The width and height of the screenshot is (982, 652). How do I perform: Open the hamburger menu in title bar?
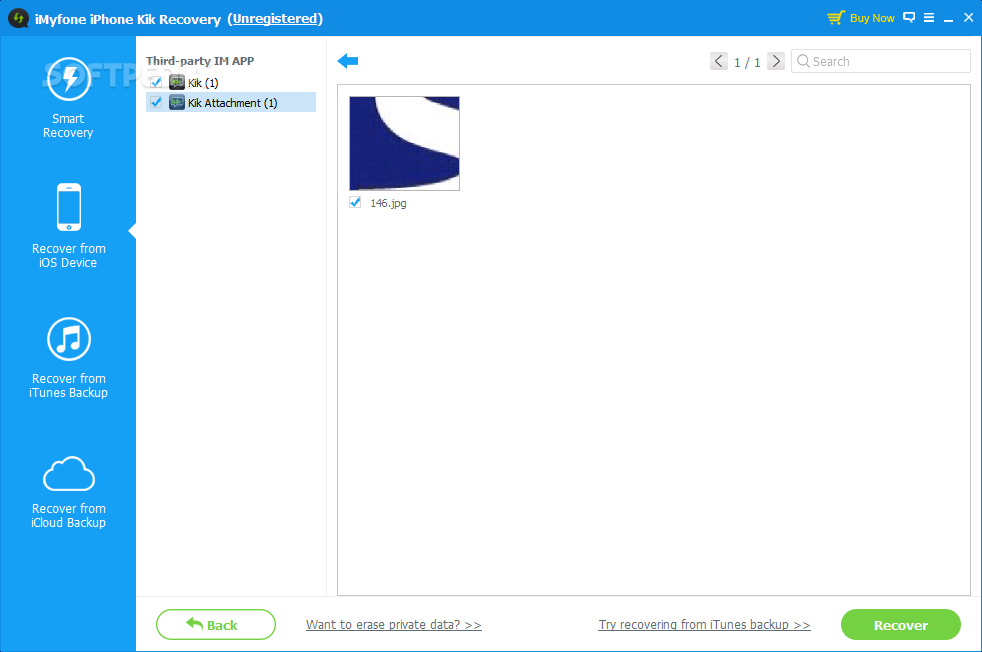click(x=929, y=18)
